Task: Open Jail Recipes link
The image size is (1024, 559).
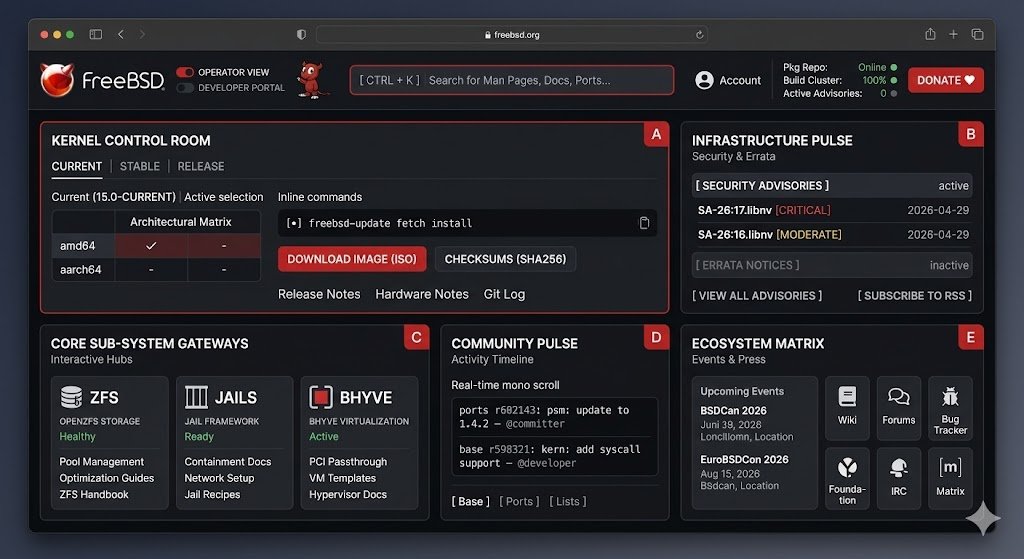Action: coord(212,494)
